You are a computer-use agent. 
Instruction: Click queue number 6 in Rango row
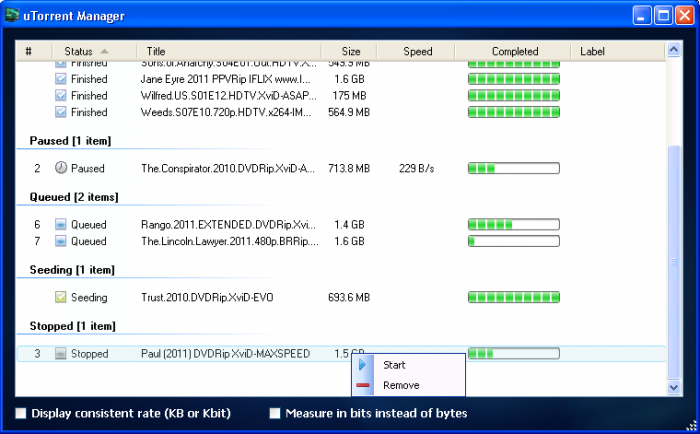click(37, 224)
